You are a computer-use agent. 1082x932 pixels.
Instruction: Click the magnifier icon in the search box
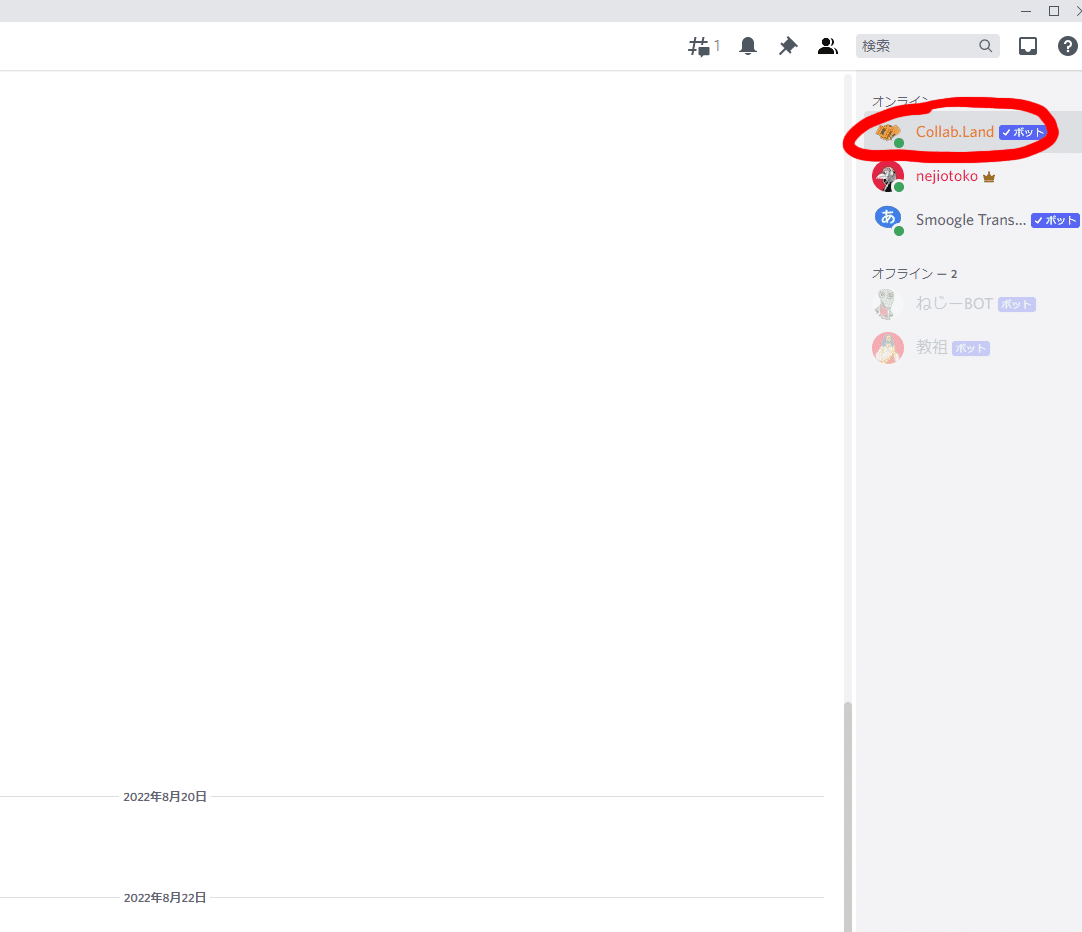pos(985,45)
